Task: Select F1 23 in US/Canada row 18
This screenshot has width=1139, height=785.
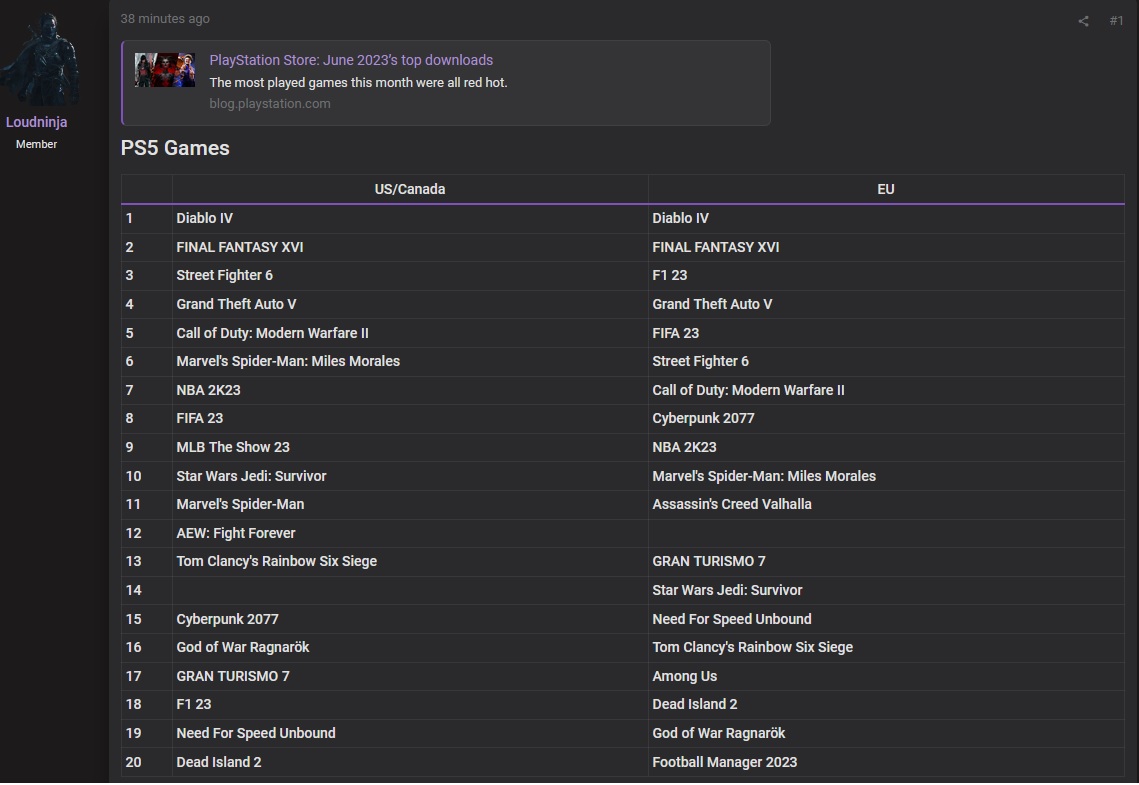Action: [193, 705]
